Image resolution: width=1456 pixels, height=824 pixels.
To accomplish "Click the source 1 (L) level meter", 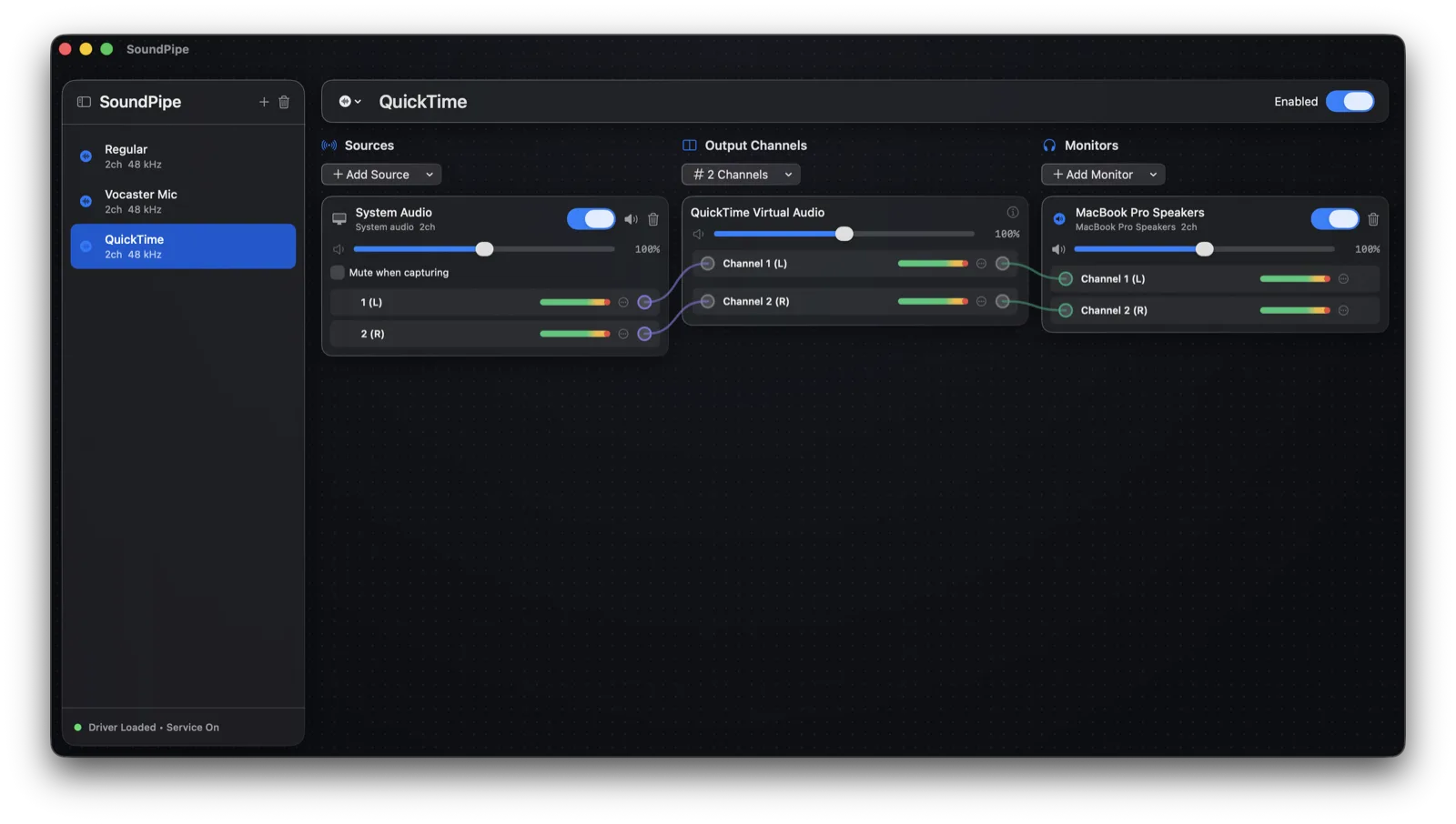I will pos(575,303).
